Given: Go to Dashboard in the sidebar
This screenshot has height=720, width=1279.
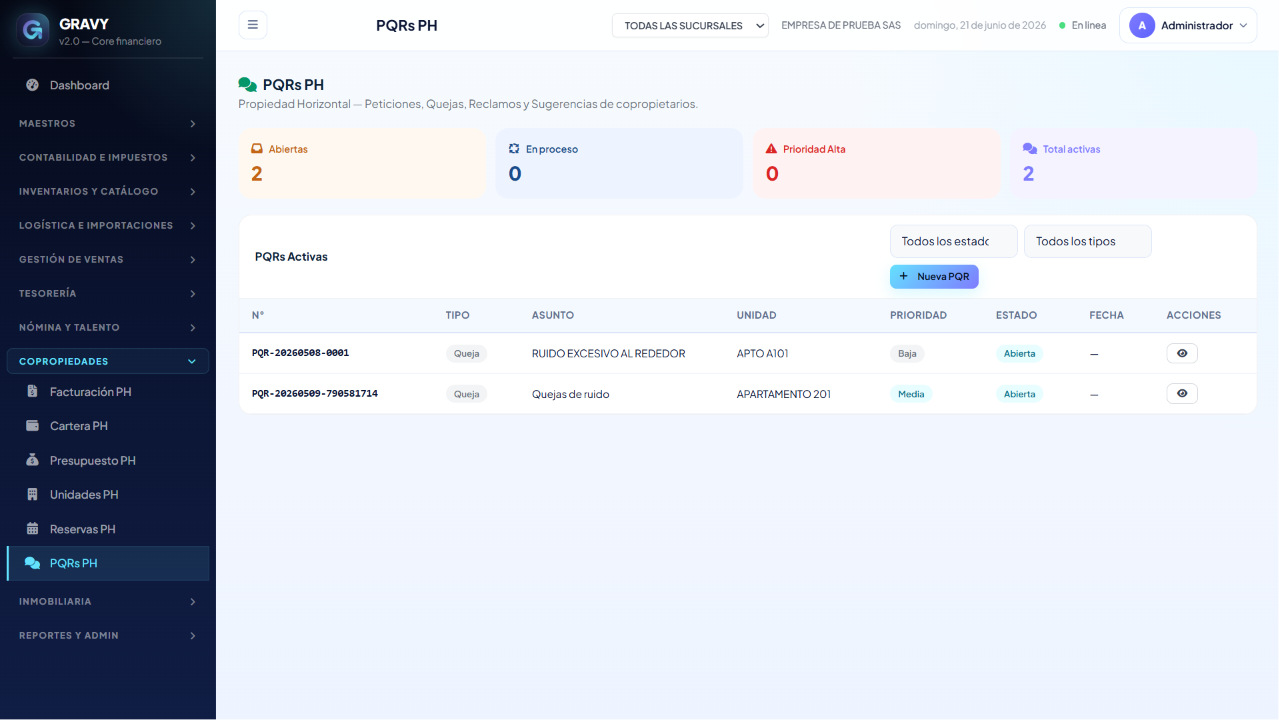Looking at the screenshot, I should coord(108,85).
